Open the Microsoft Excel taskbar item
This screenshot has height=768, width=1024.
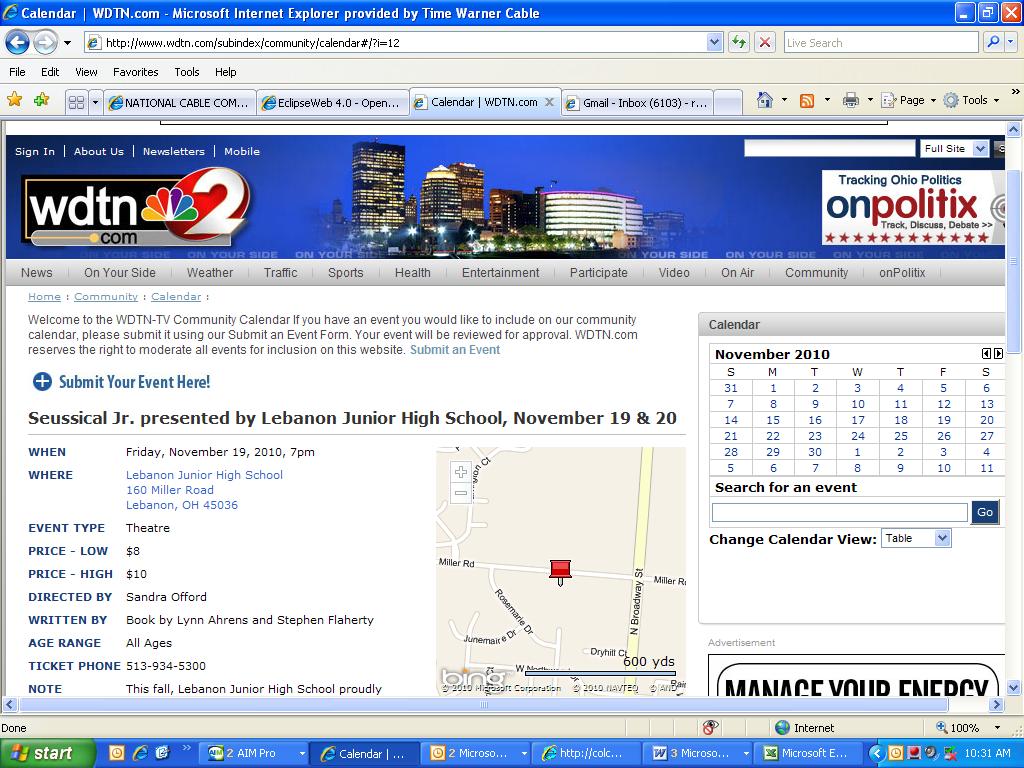point(808,753)
